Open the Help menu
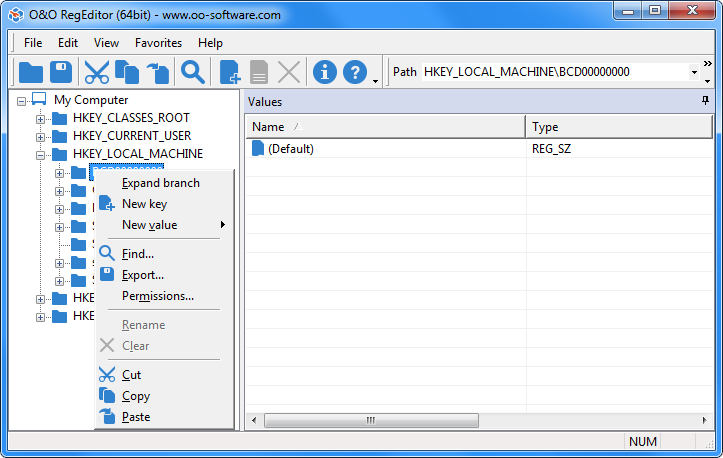 click(x=210, y=43)
